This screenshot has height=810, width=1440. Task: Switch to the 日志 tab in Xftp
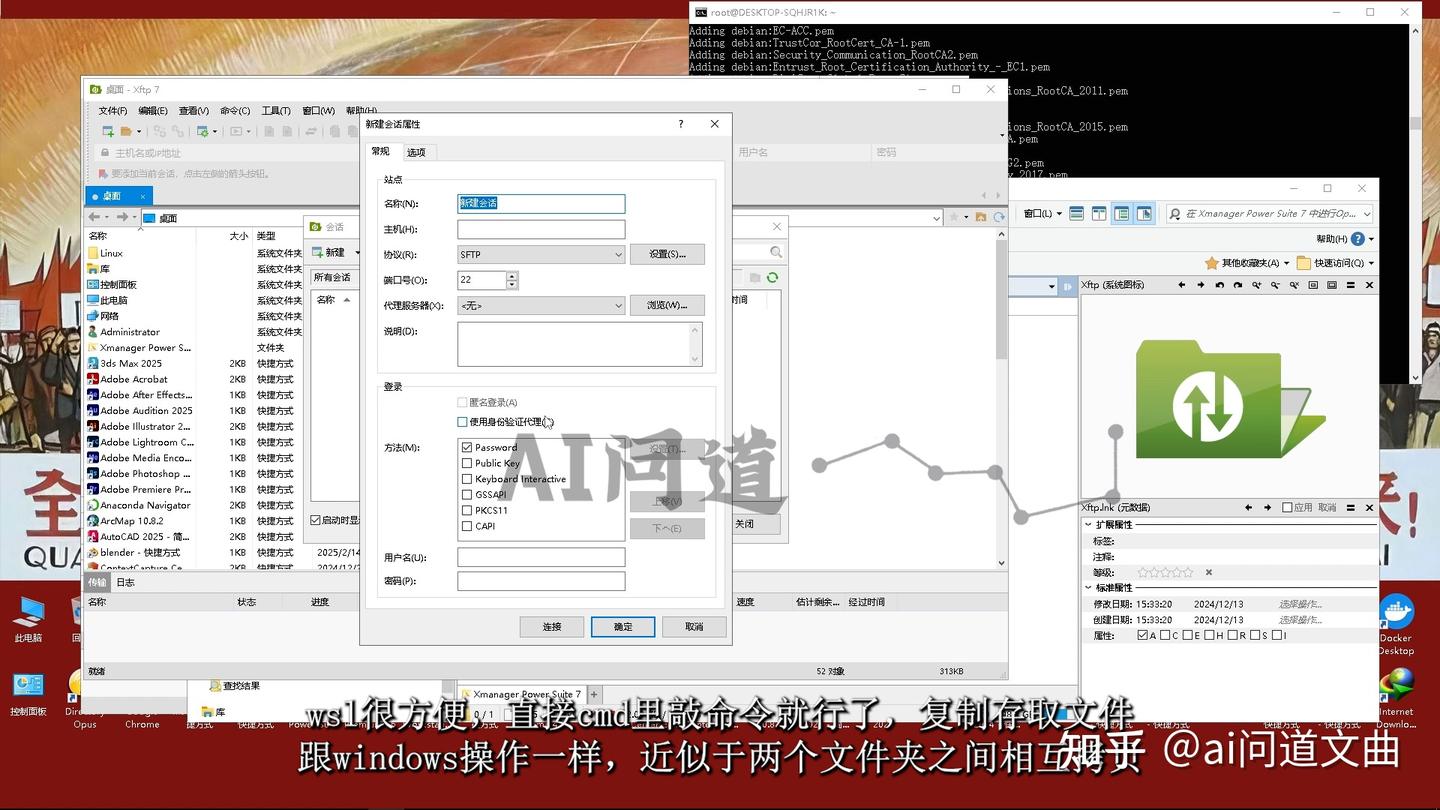coord(126,582)
